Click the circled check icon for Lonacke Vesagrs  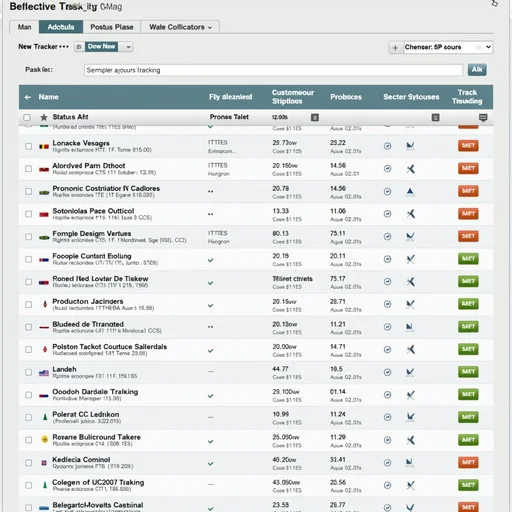pos(387,146)
